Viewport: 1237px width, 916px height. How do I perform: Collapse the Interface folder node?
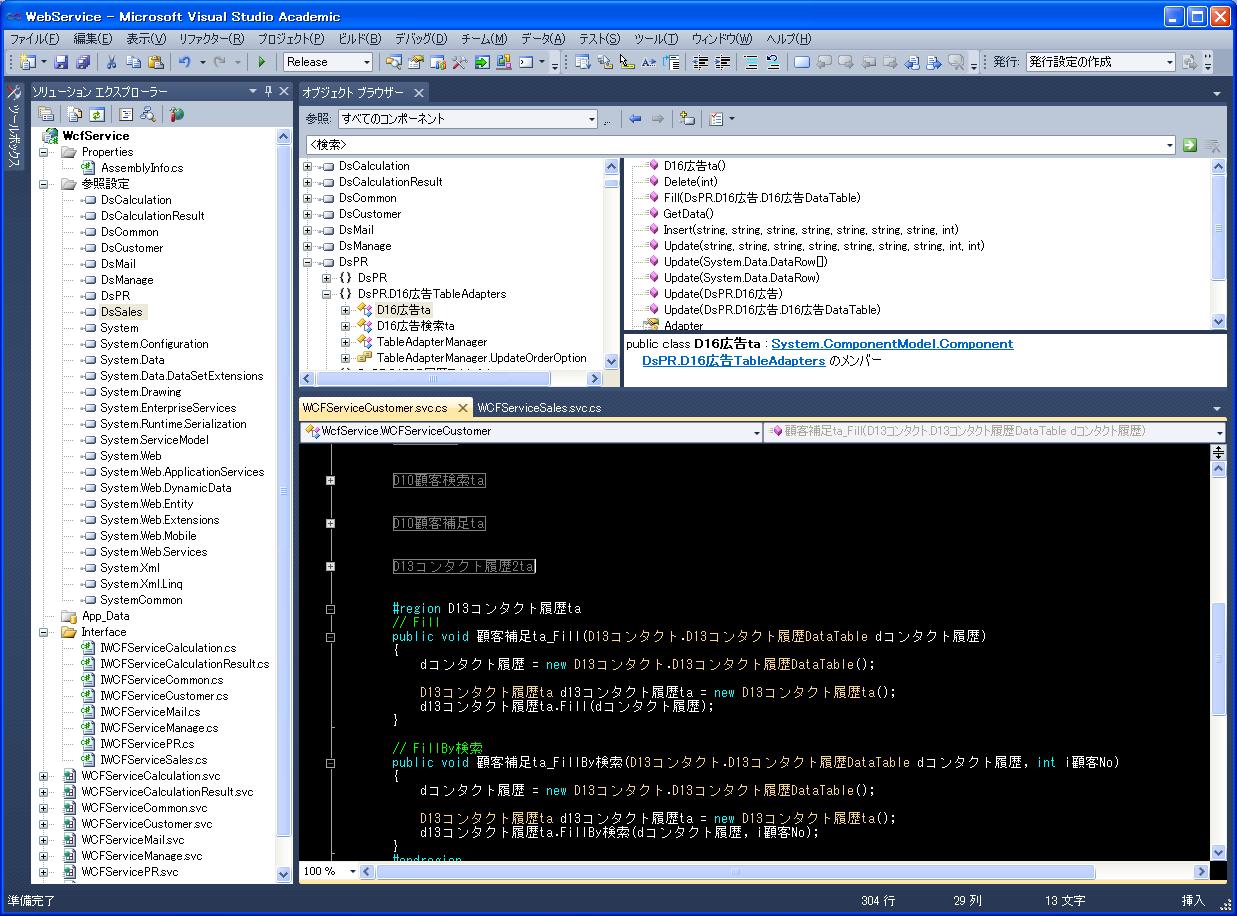tap(43, 632)
